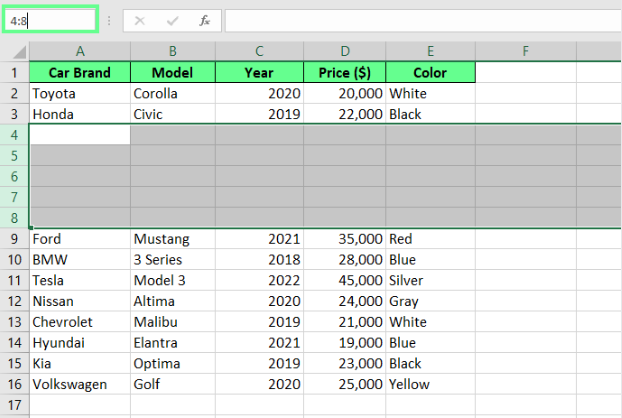This screenshot has width=622, height=418.
Task: Select the cell containing Tesla
Action: click(79, 281)
